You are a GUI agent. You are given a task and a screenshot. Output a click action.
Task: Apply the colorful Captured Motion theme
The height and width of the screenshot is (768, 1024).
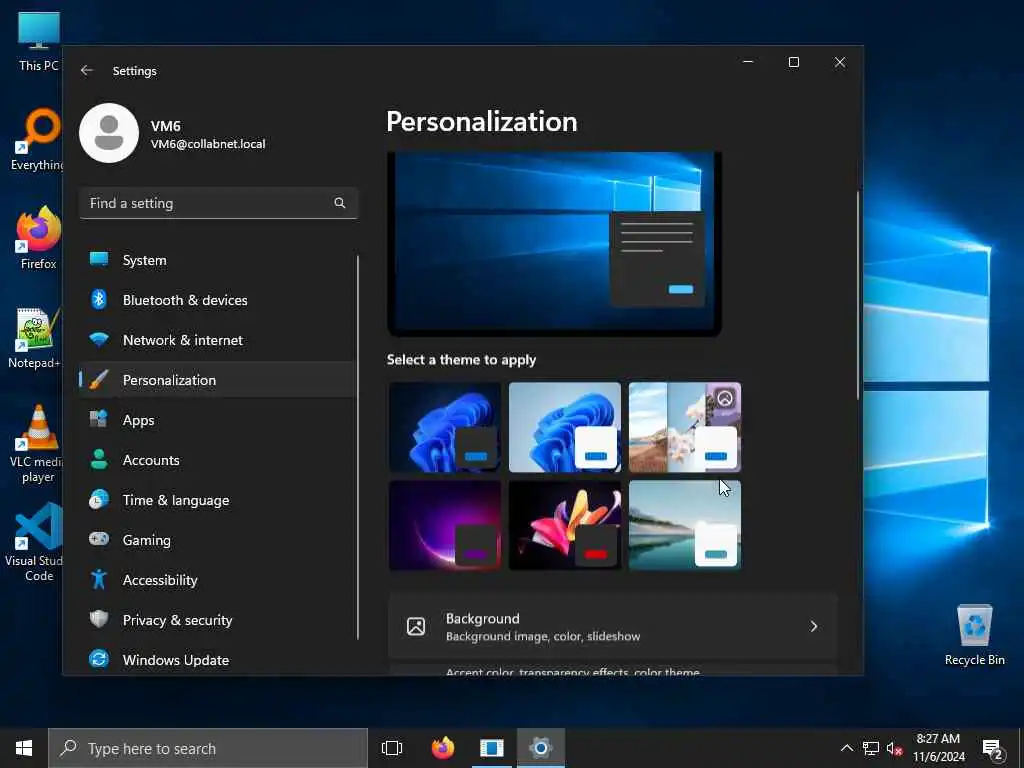coord(565,526)
